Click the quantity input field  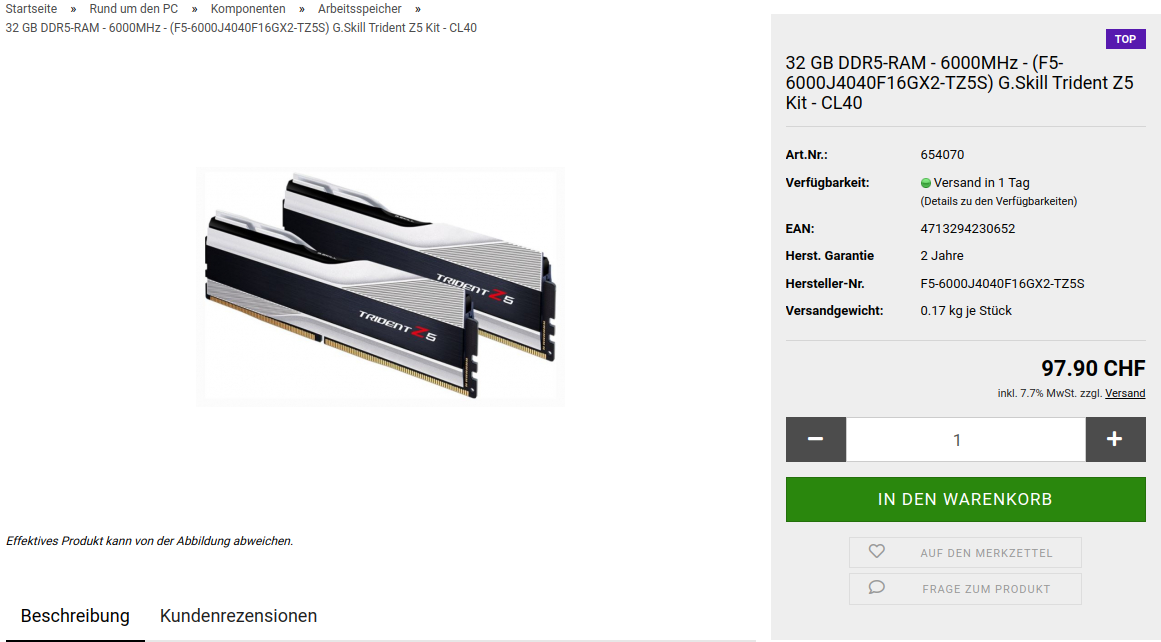(x=966, y=439)
